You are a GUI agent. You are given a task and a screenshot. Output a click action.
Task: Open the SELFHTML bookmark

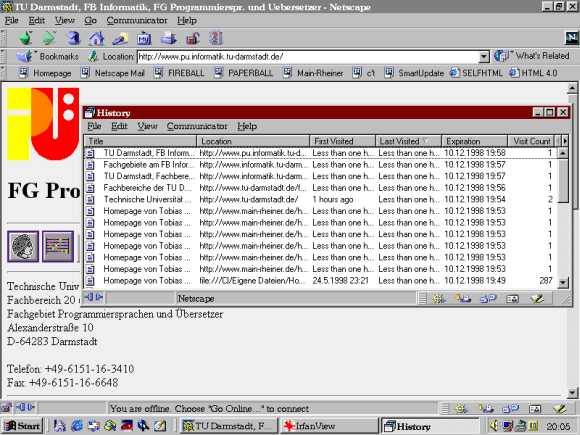tap(476, 73)
